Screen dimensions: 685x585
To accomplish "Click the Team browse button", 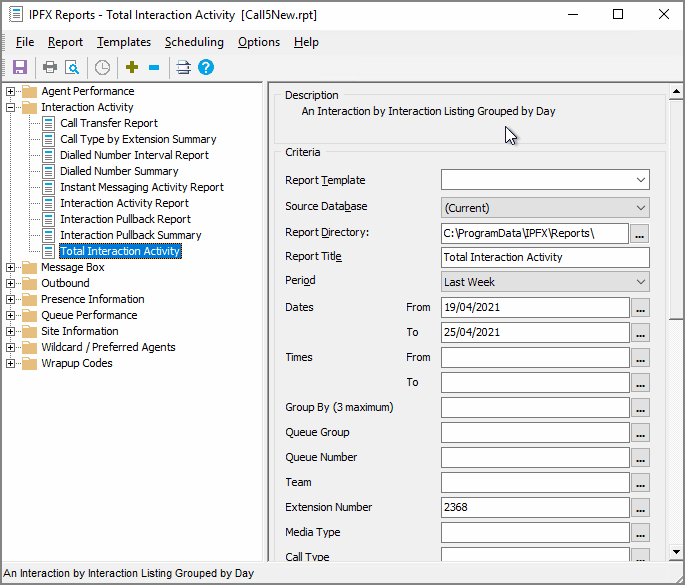I will 640,483.
